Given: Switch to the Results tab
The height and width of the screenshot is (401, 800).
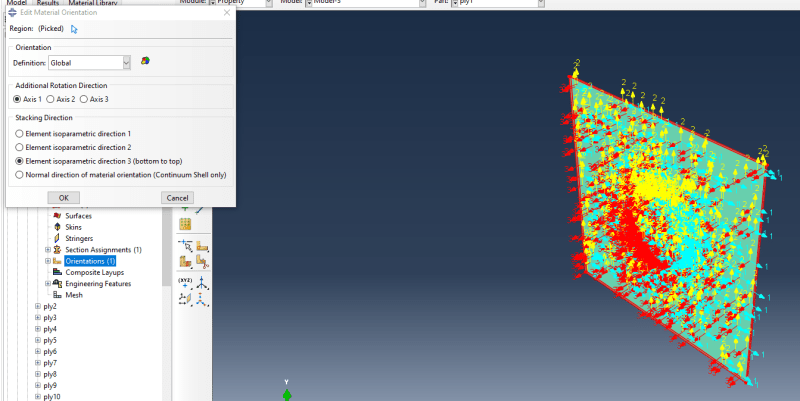Looking at the screenshot, I should (47, 3).
